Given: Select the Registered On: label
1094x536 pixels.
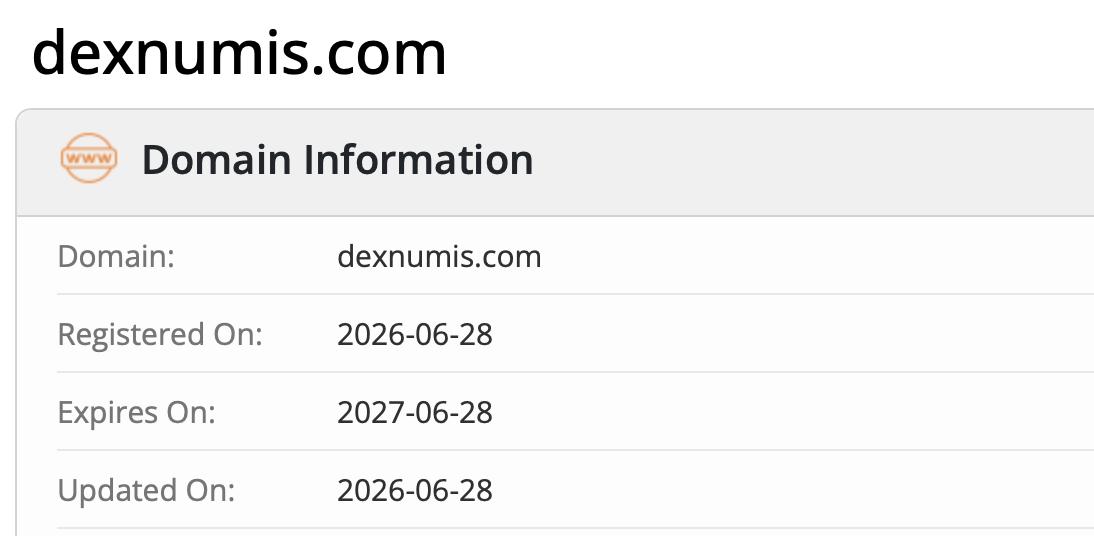Looking at the screenshot, I should coord(160,334).
